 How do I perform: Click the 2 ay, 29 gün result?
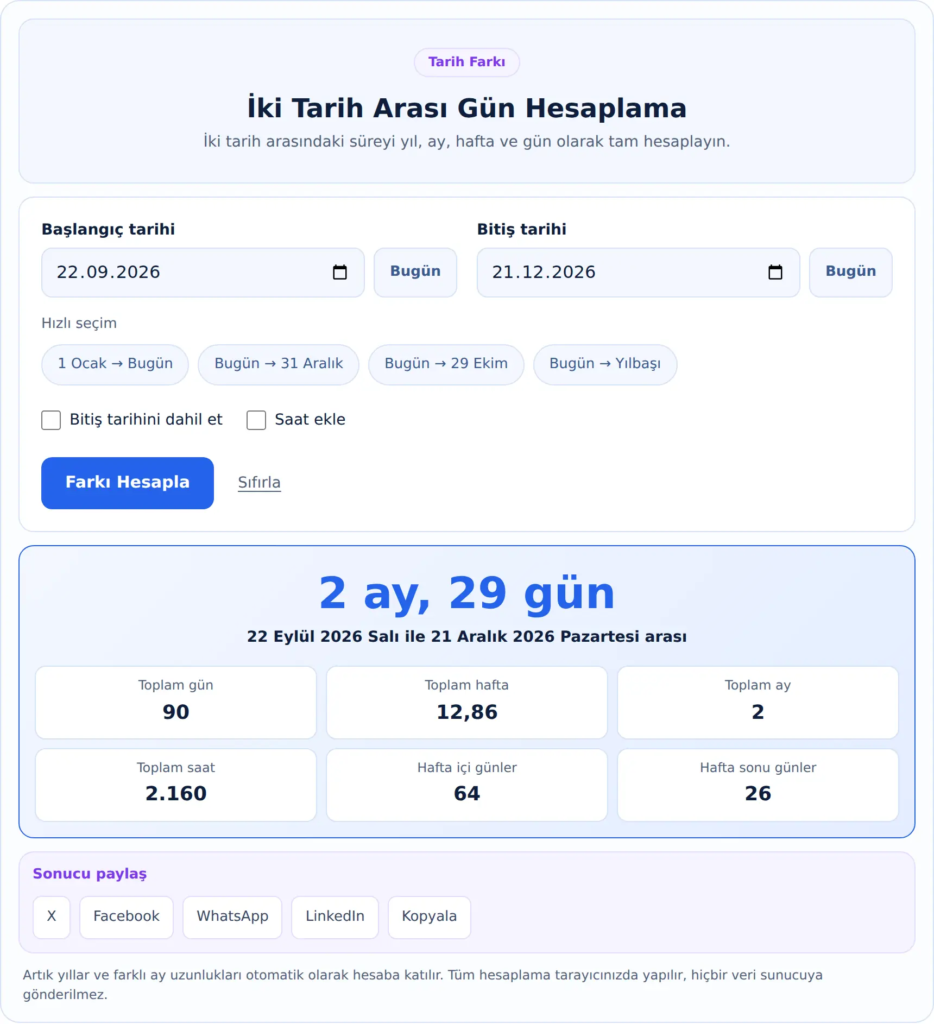(467, 593)
